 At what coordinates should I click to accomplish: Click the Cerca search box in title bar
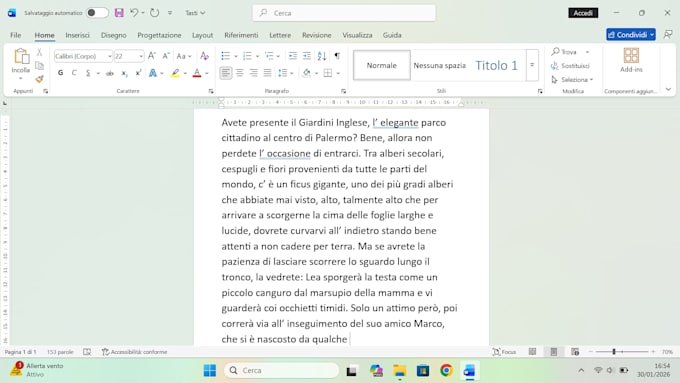click(x=344, y=13)
